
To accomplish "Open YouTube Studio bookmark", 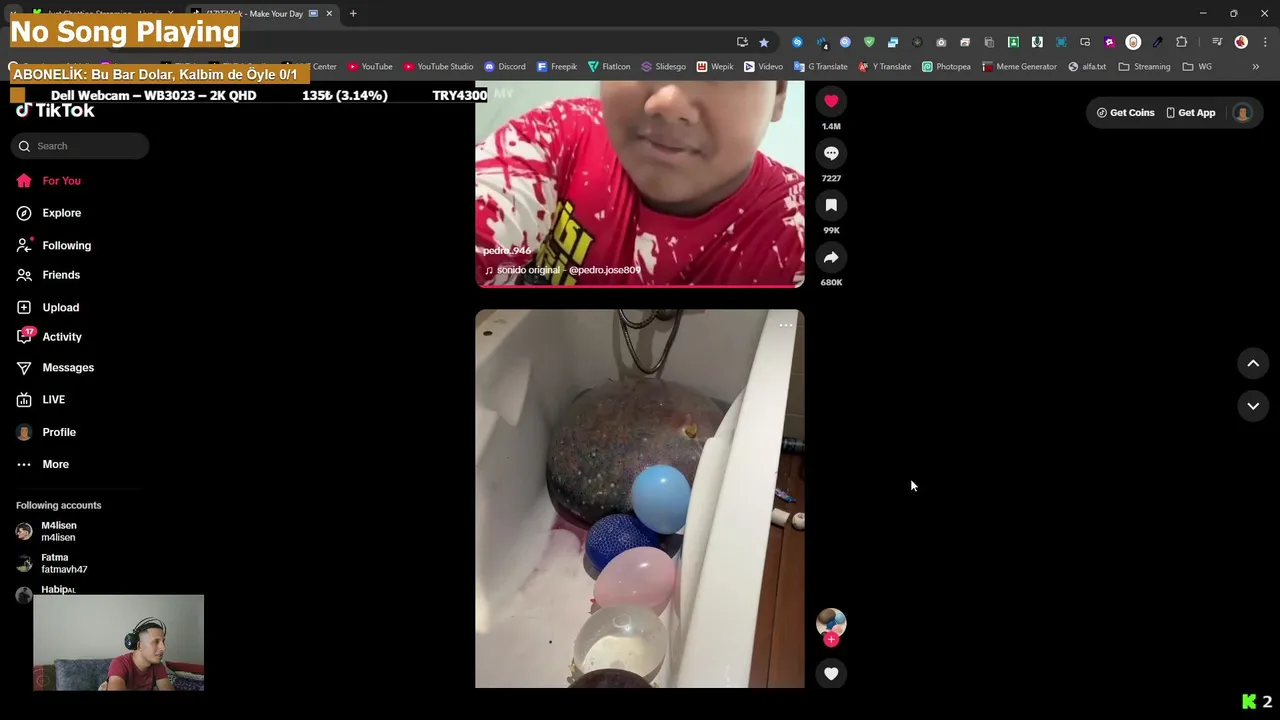I will click(x=439, y=67).
